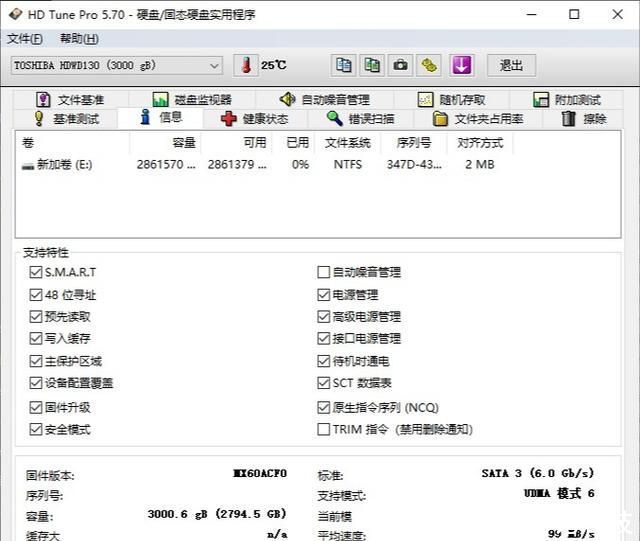Open the 帮助(H) menu
Screen dimensions: 640x541
[79, 39]
